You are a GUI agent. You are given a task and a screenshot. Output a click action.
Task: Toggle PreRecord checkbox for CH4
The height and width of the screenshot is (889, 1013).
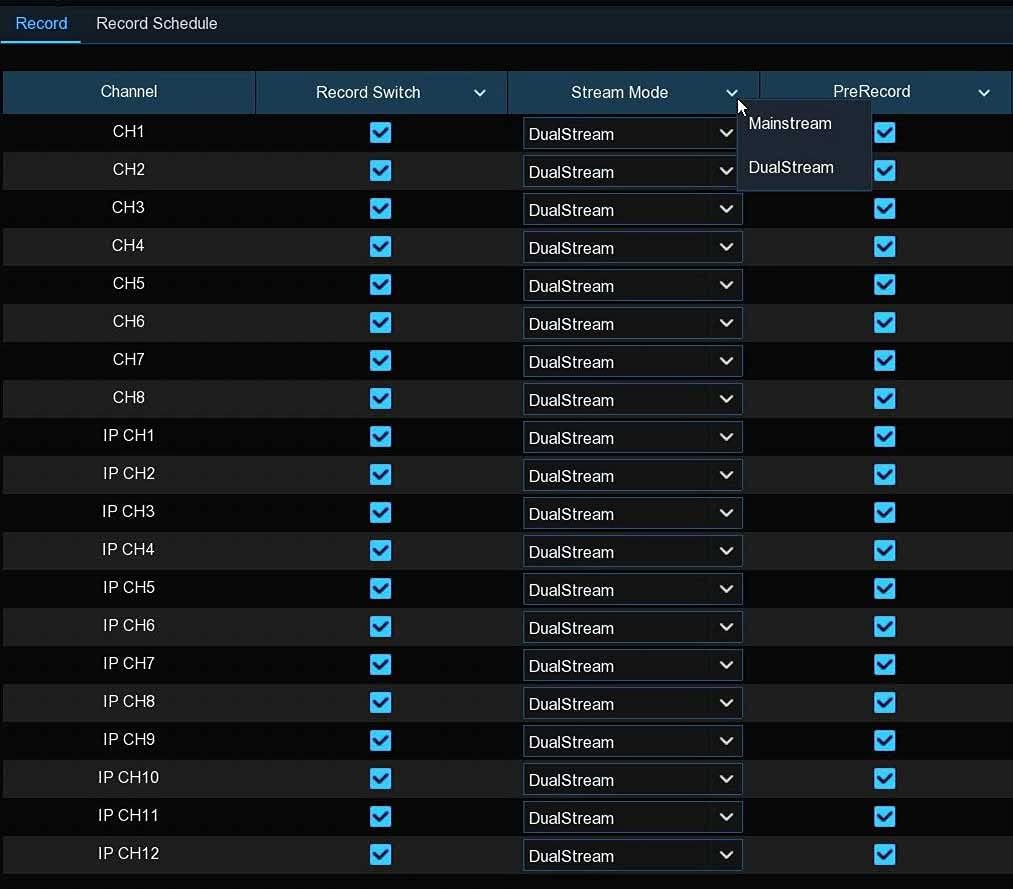click(884, 246)
